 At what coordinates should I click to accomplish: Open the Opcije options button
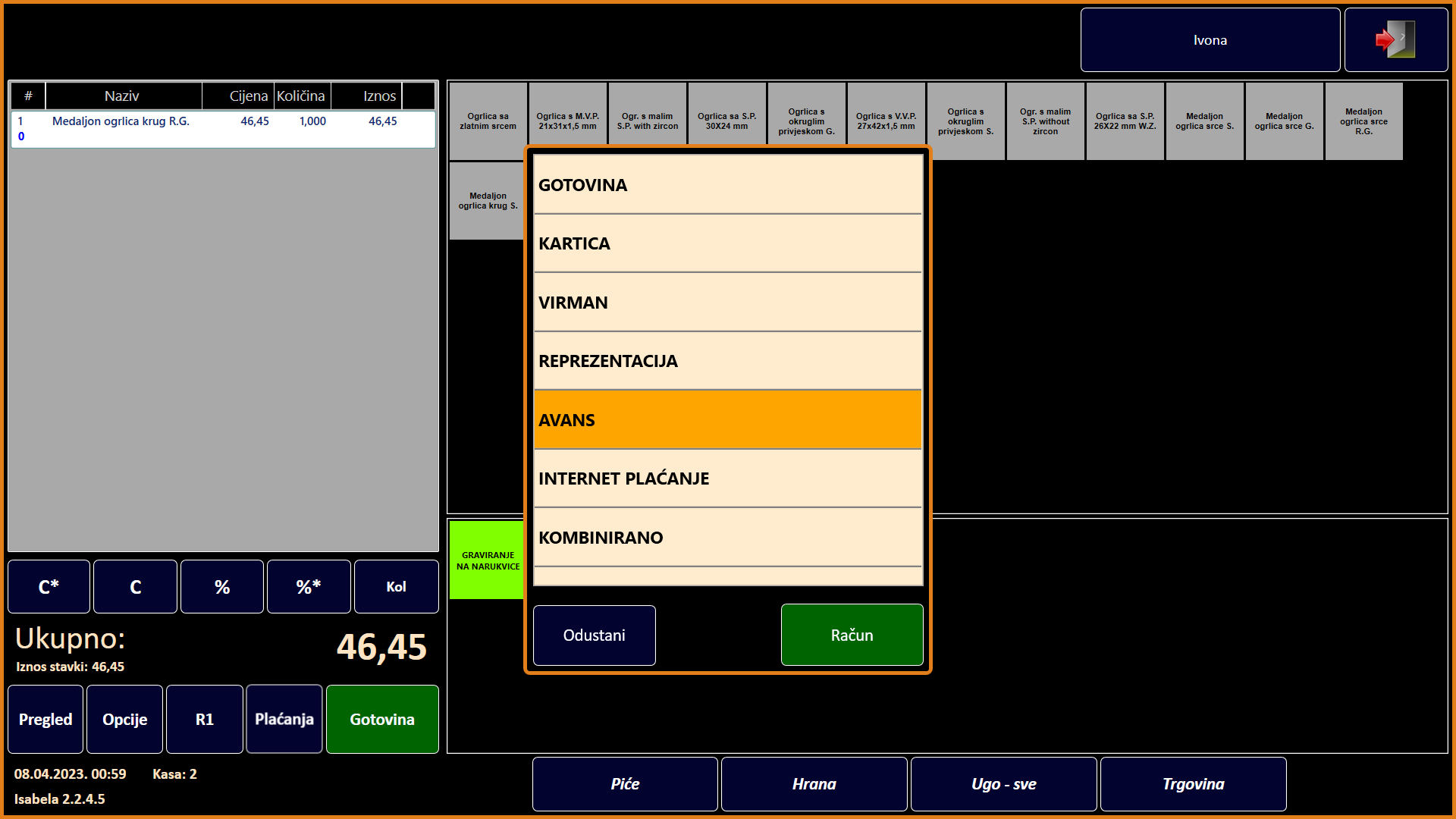125,720
